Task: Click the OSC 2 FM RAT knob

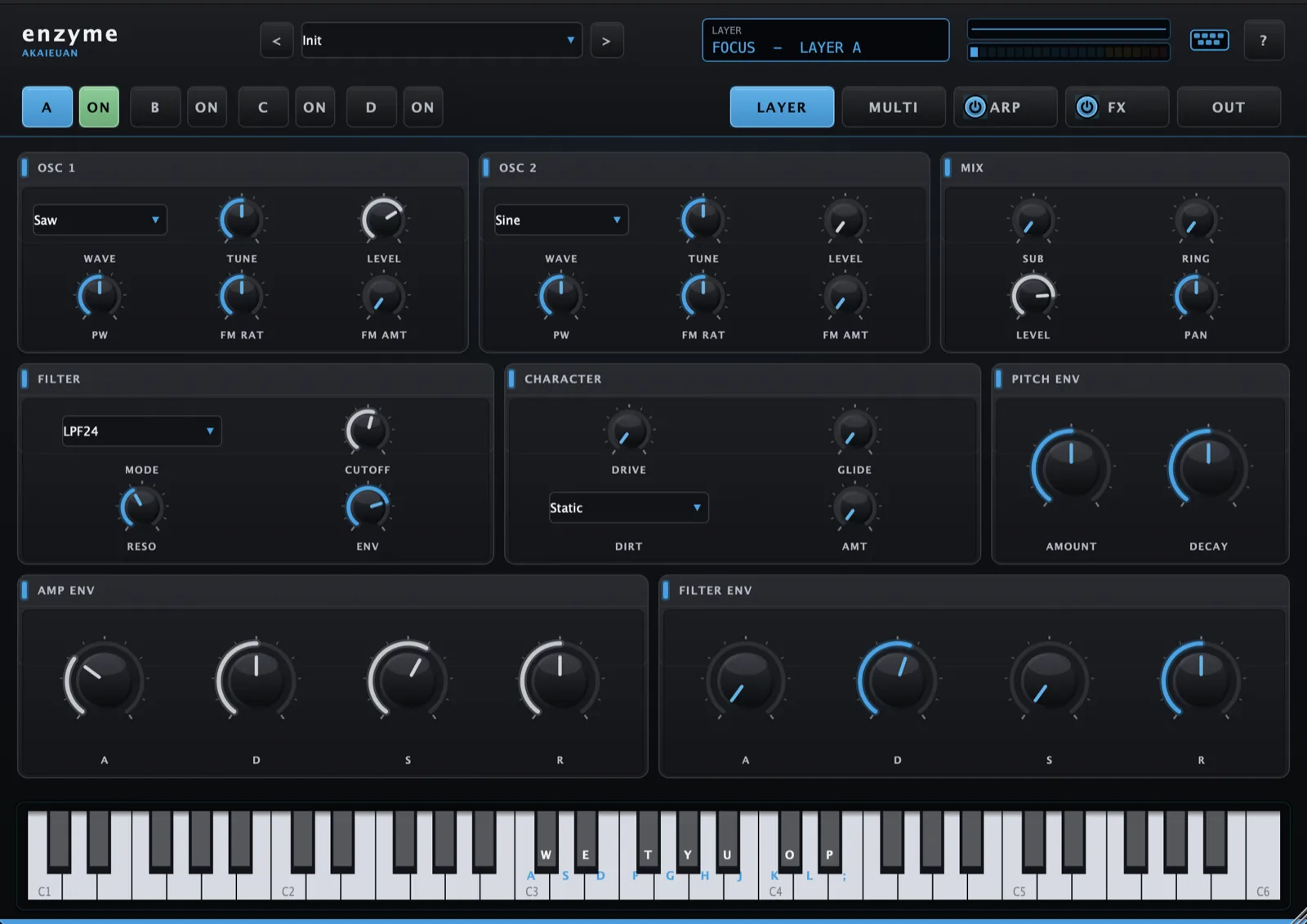Action: coord(703,296)
